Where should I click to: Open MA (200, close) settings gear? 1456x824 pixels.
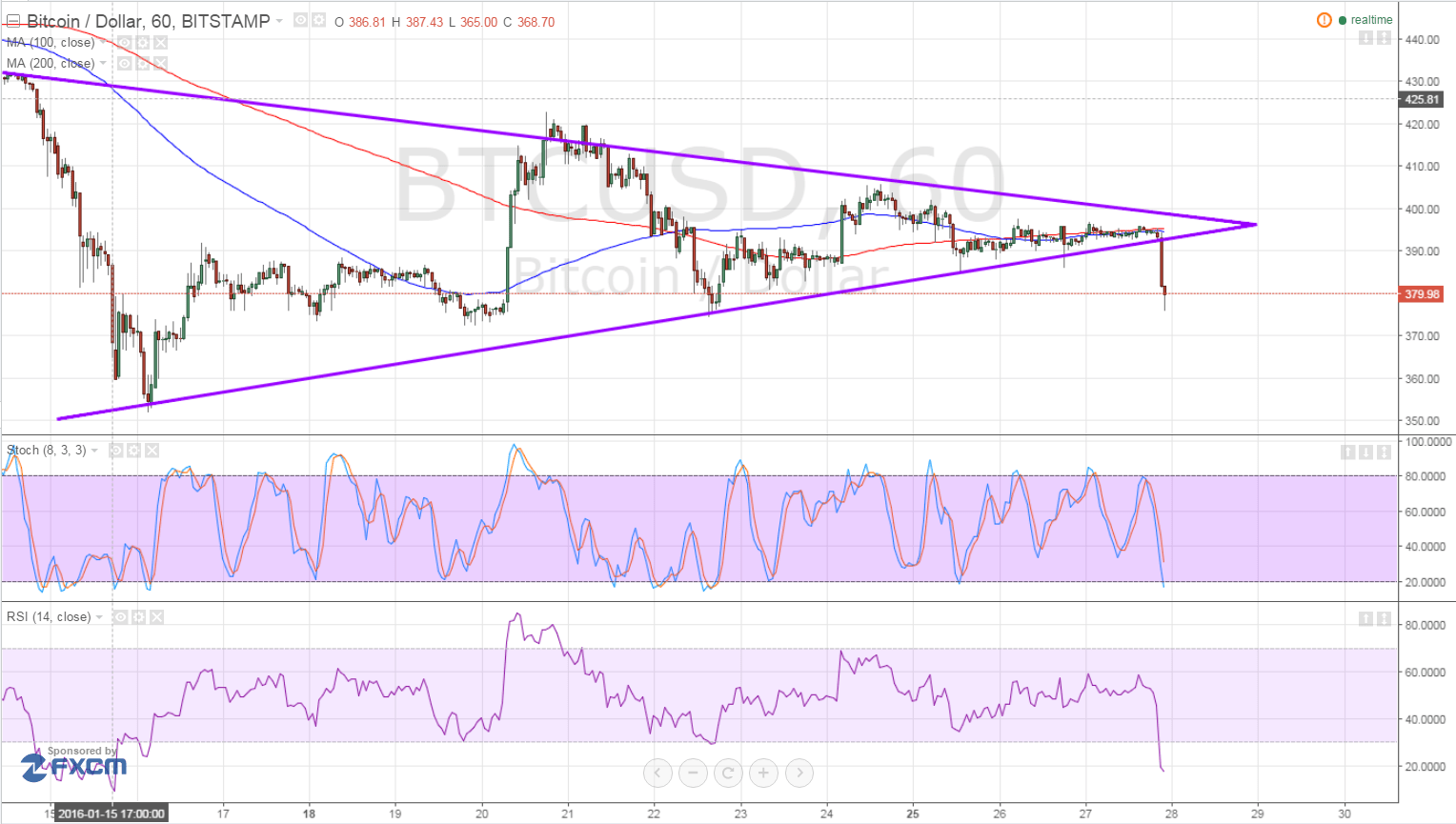coord(142,63)
